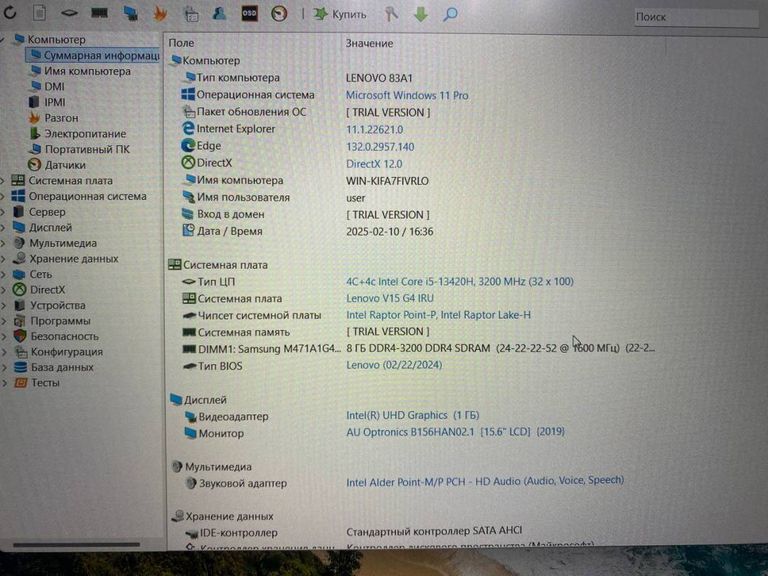This screenshot has height=576, width=768.
Task: Open Microsoft Windows 11 Pro link
Action: tap(407, 96)
